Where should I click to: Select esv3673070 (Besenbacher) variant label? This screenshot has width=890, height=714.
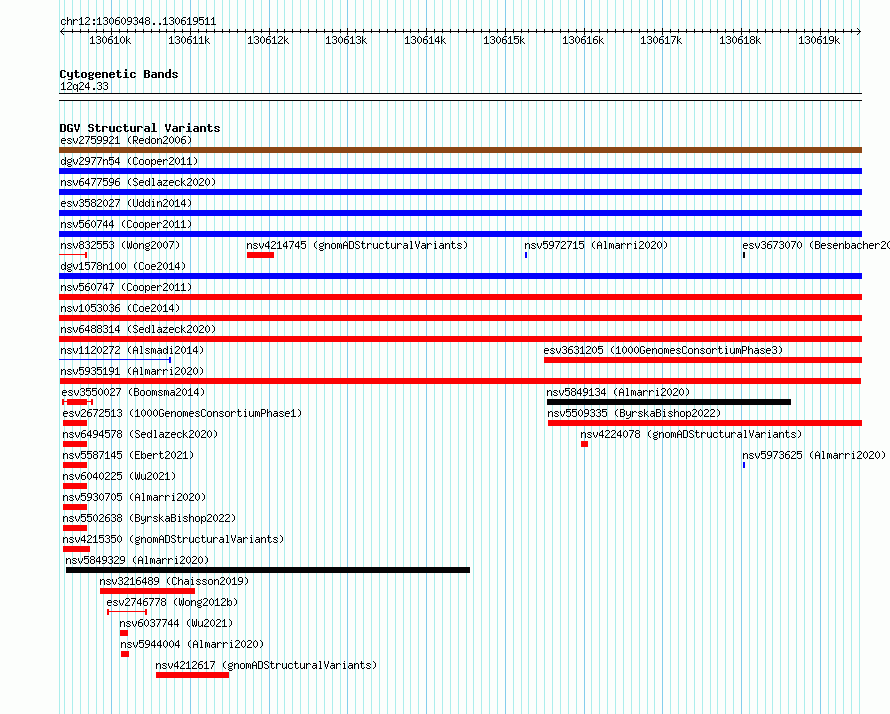(x=816, y=245)
